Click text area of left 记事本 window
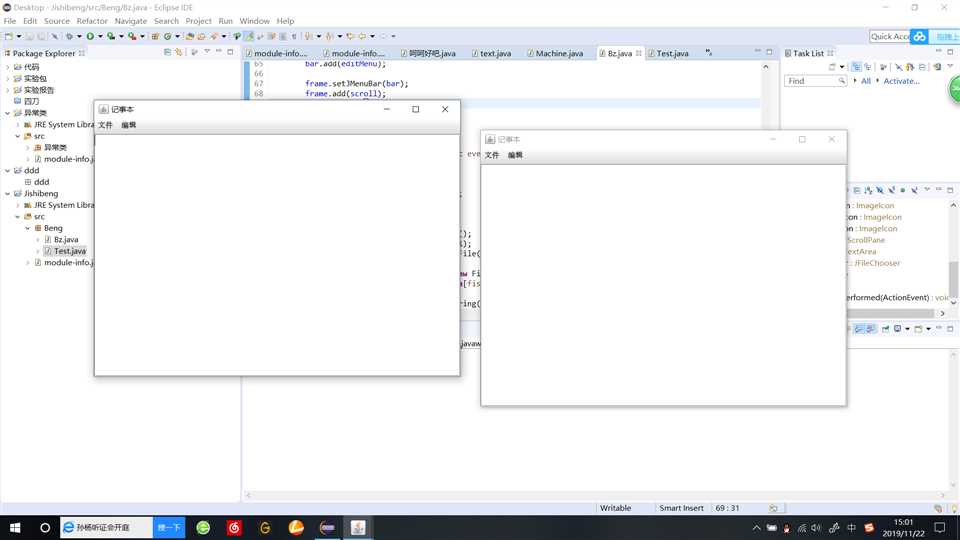 click(x=277, y=255)
